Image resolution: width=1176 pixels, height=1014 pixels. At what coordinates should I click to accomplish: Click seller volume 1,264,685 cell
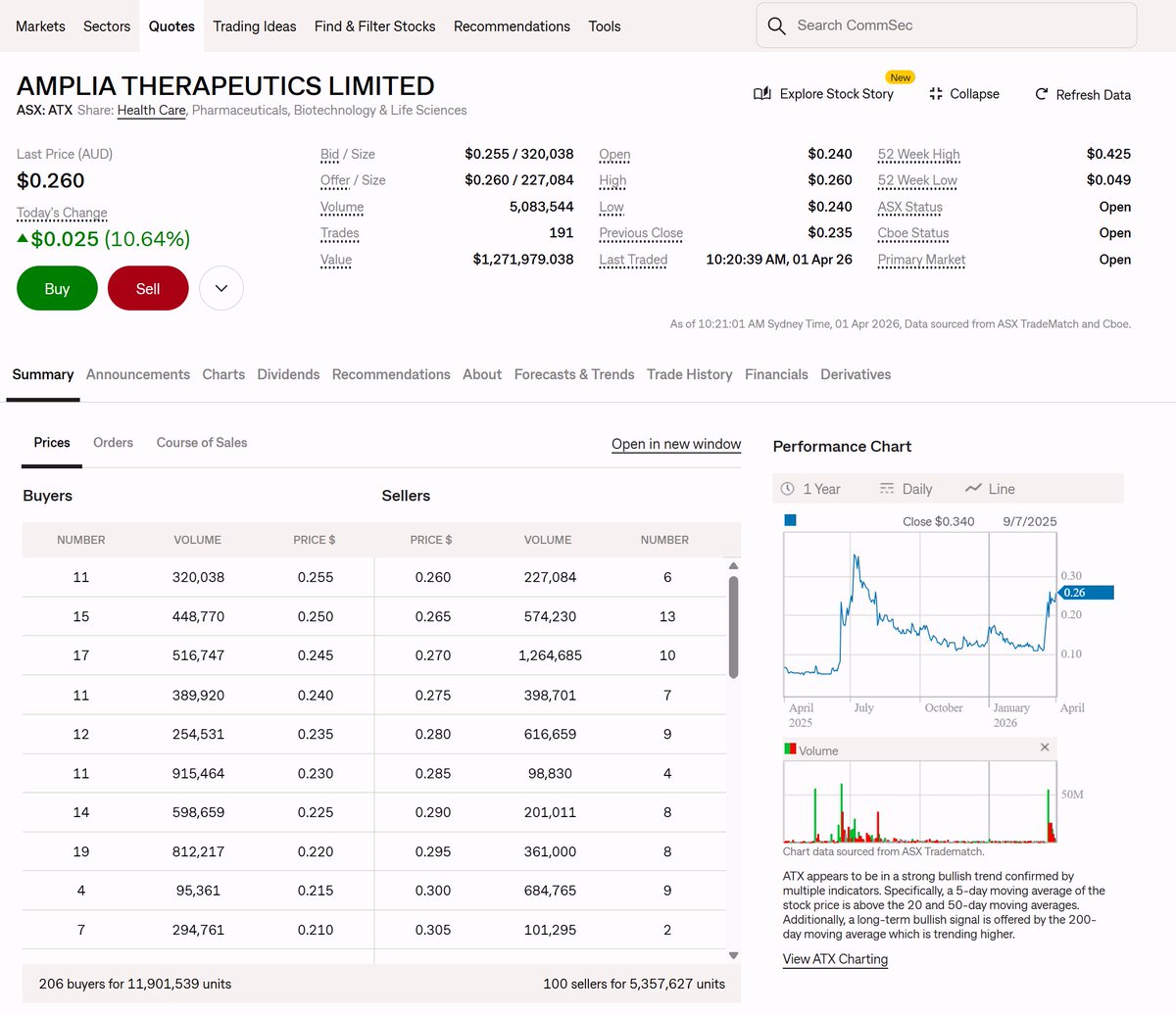[x=550, y=655]
